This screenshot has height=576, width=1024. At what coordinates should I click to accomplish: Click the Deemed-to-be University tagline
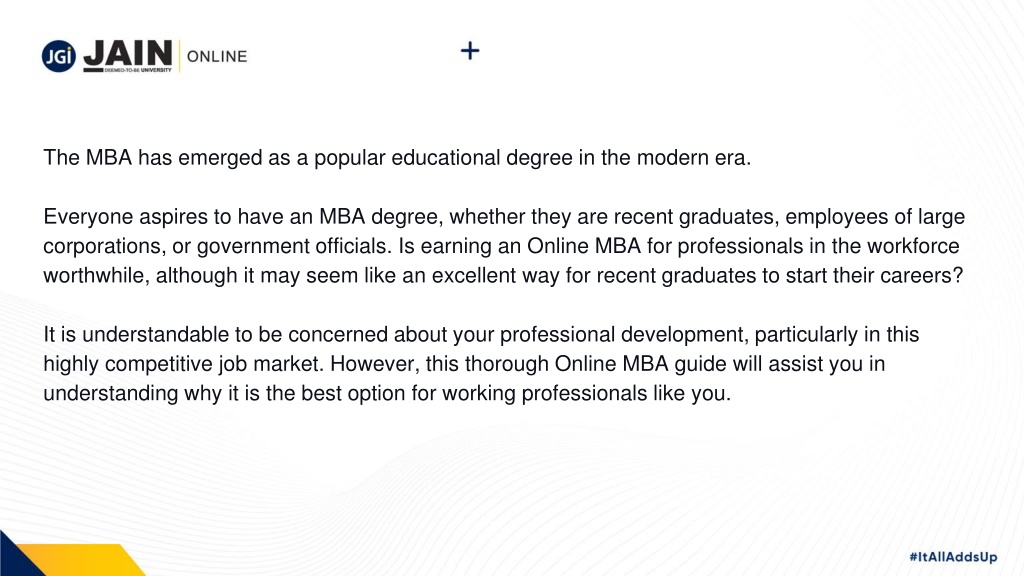click(x=138, y=70)
